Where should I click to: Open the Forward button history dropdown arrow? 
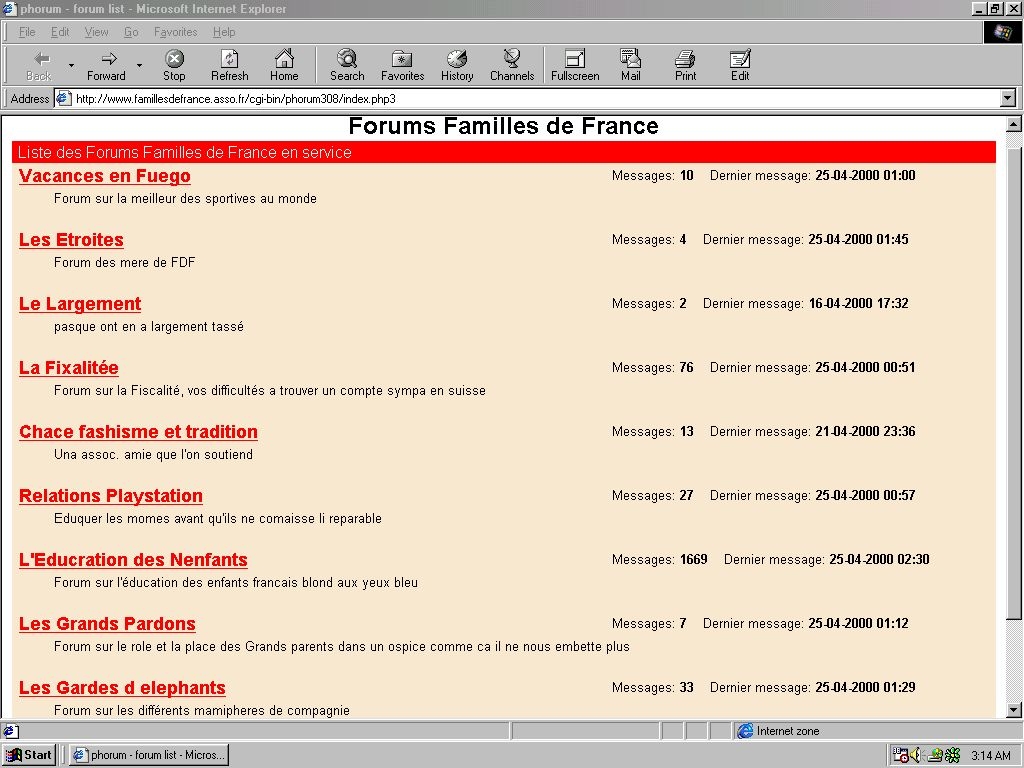(139, 66)
